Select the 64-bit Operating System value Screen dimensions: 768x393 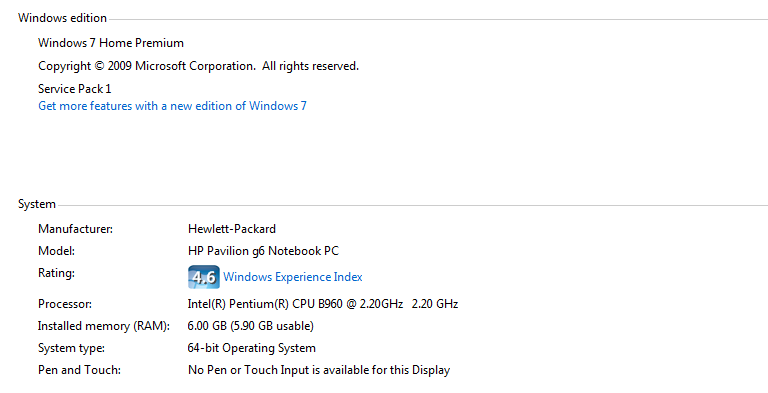click(251, 348)
